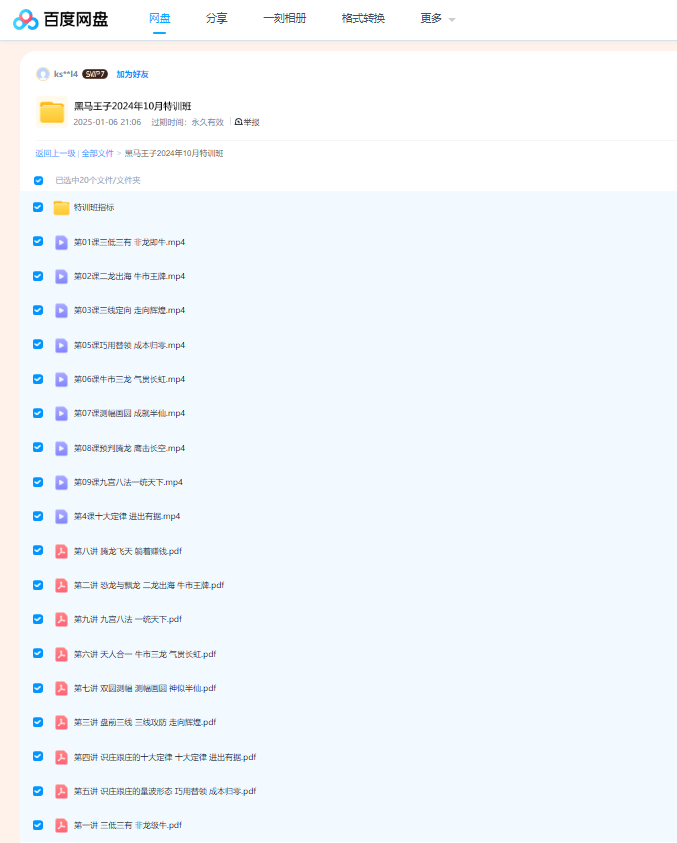Click the ks**l4 username
The height and width of the screenshot is (843, 677).
coord(66,74)
